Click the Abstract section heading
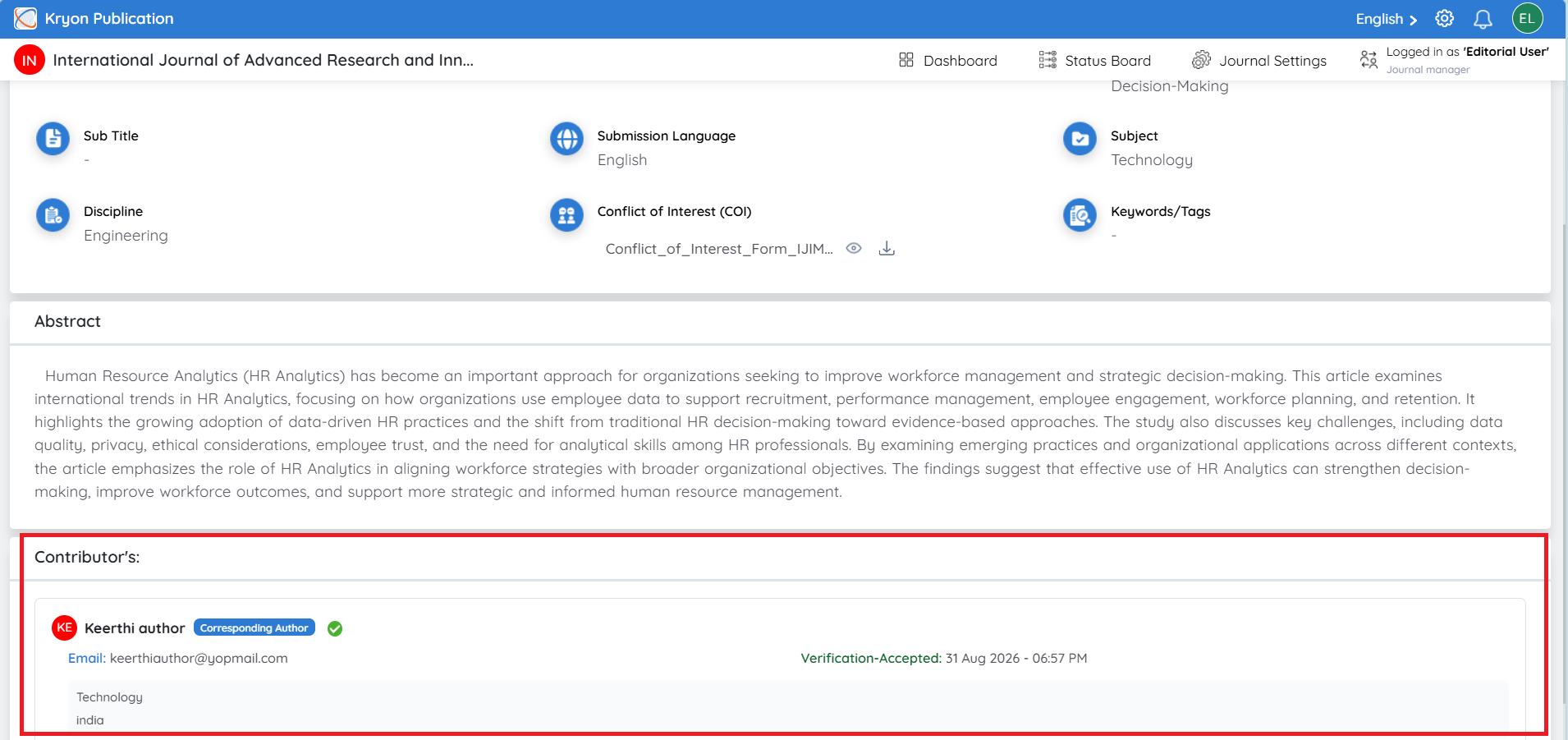 click(67, 321)
